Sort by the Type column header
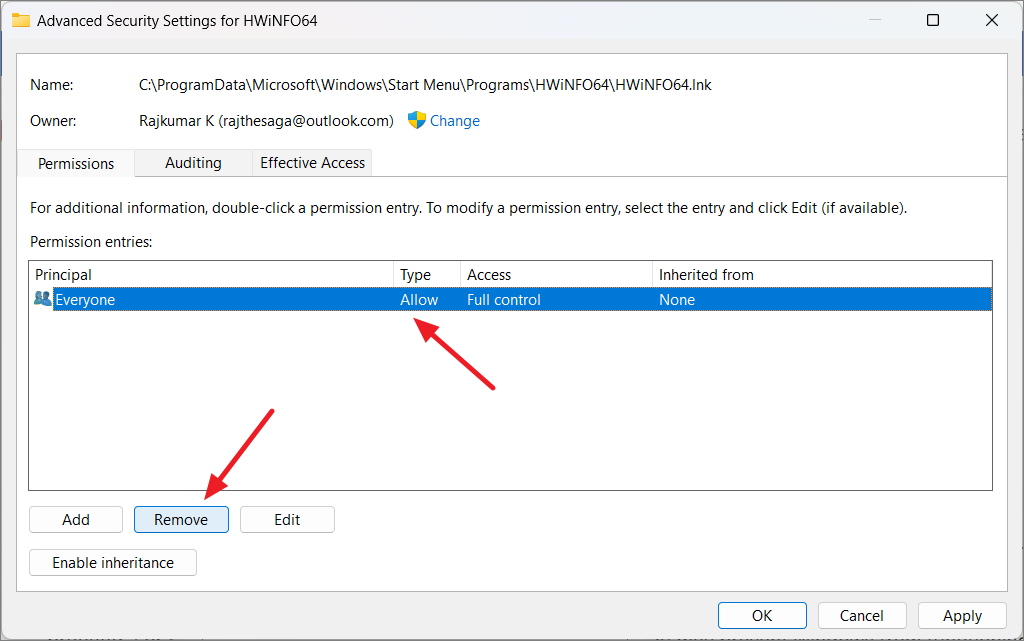Image resolution: width=1024 pixels, height=641 pixels. (420, 274)
